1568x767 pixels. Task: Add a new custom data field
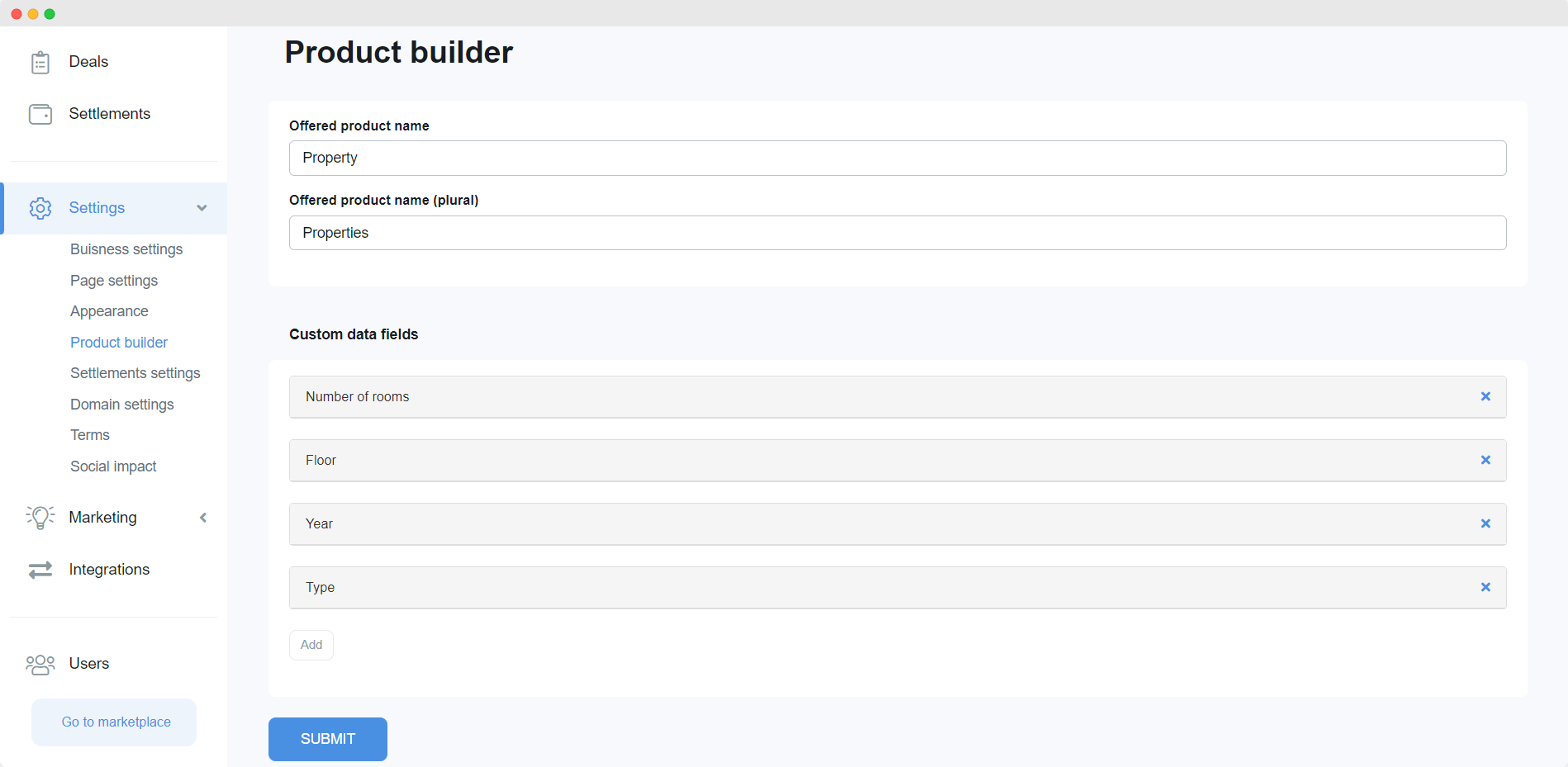pos(311,645)
